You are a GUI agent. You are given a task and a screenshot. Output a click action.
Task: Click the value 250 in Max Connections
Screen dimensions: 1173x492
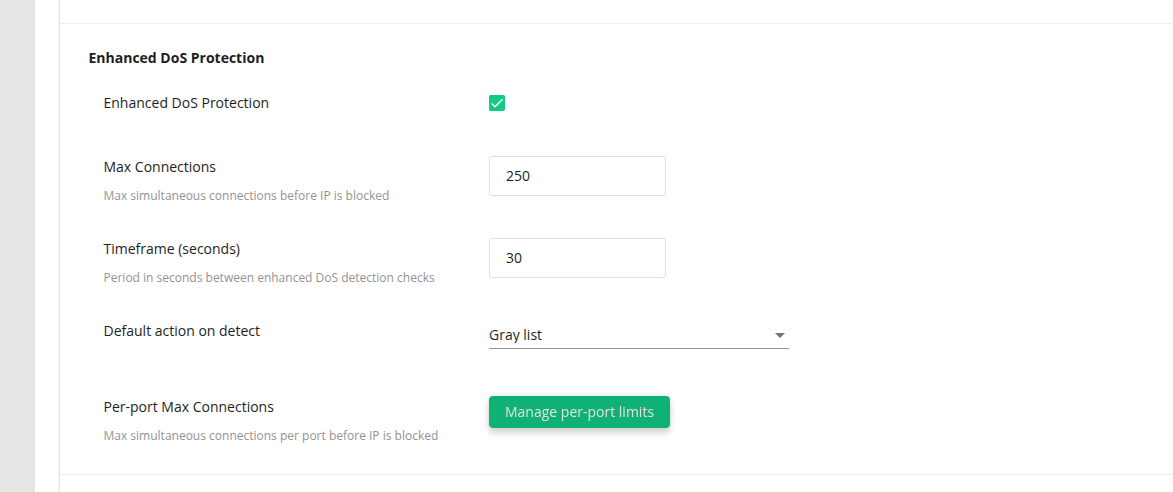(518, 176)
